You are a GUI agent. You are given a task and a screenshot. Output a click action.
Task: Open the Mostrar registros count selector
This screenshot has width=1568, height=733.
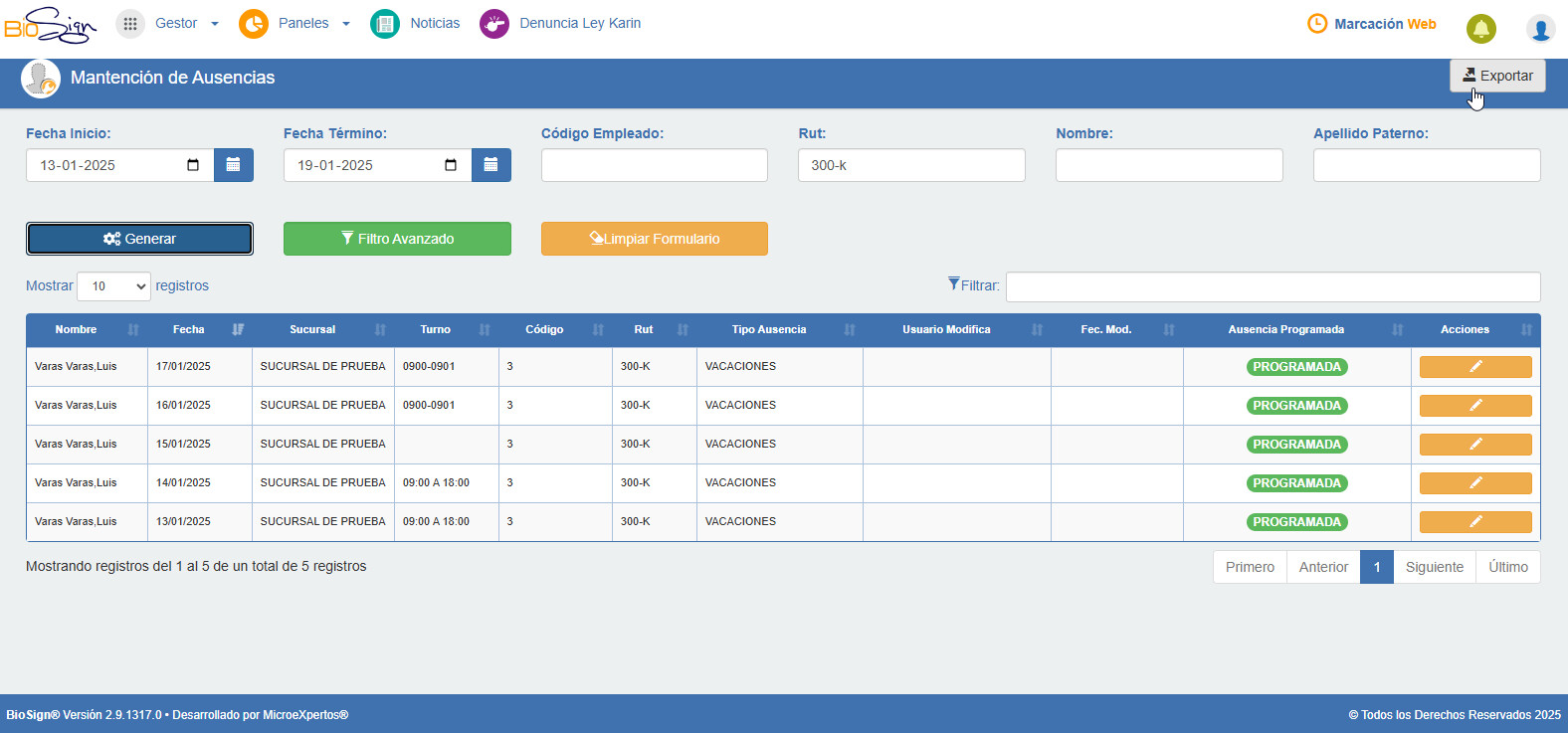click(x=114, y=286)
